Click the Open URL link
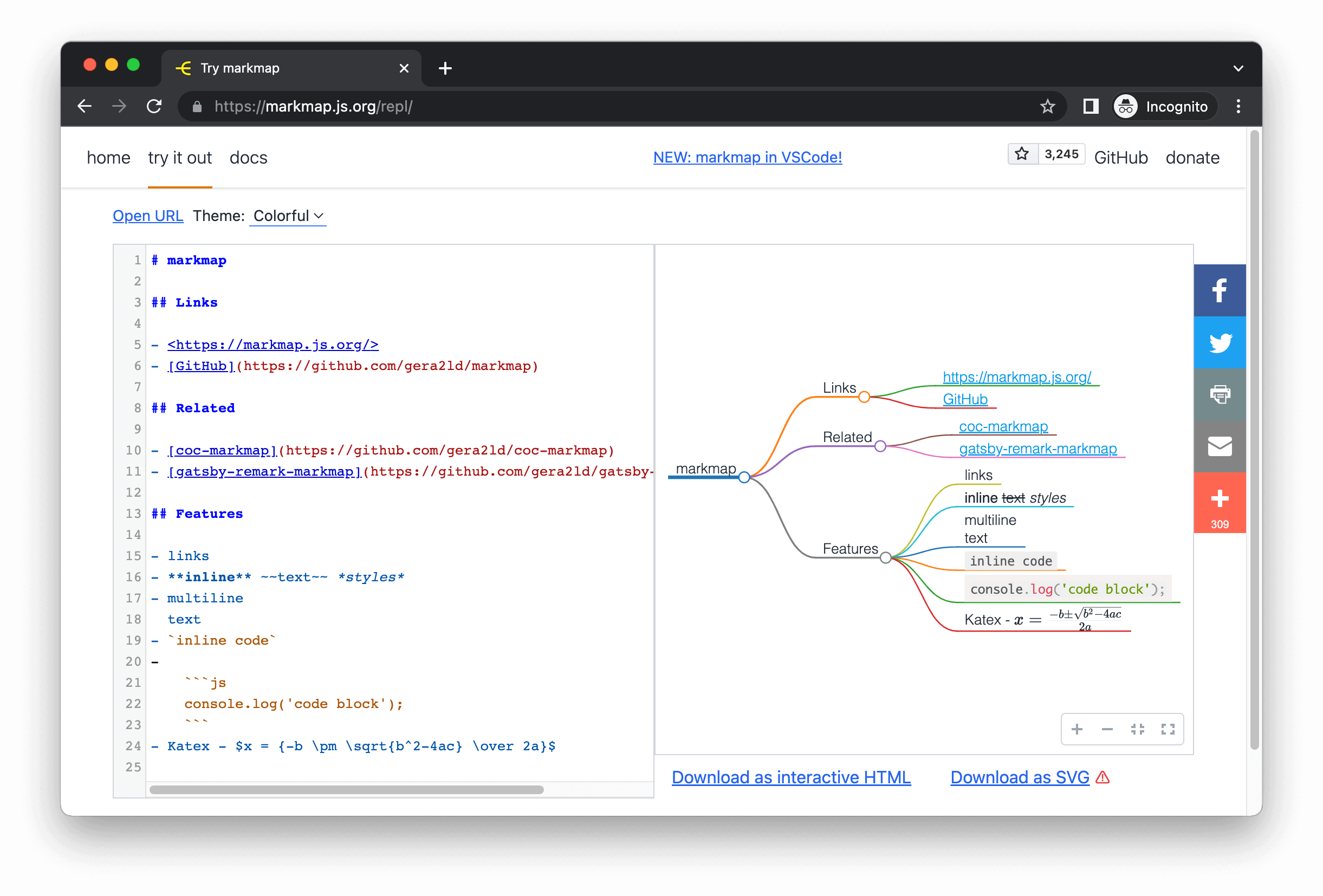Image resolution: width=1323 pixels, height=896 pixels. (147, 216)
